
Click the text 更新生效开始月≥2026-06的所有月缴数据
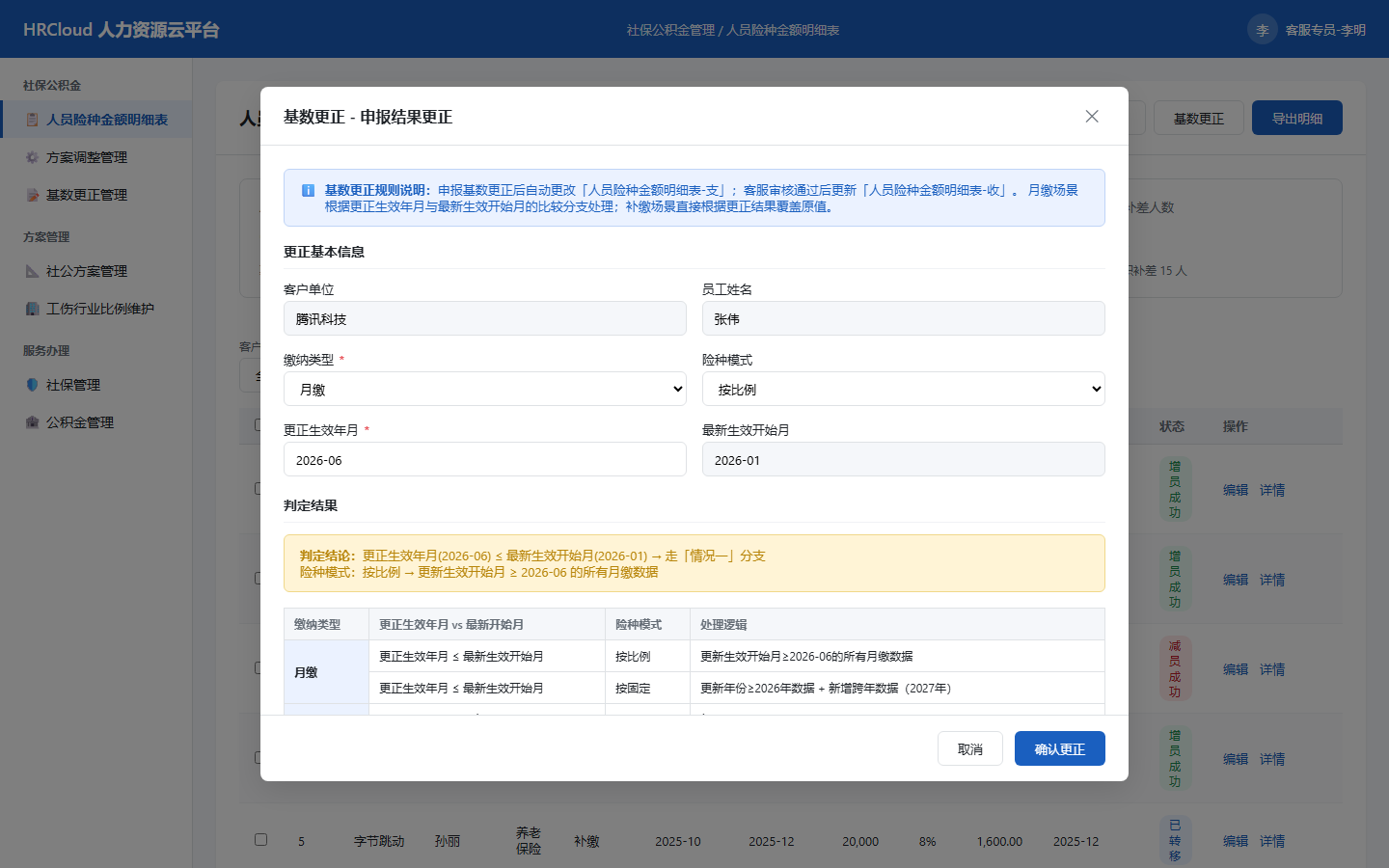[806, 657]
